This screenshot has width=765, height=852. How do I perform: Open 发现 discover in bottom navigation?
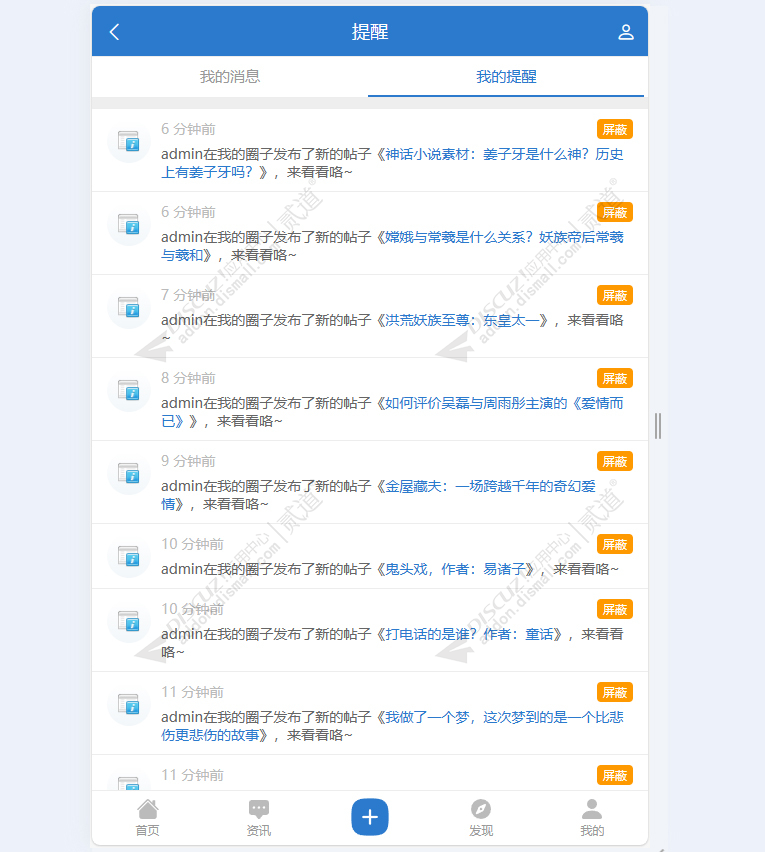pos(481,817)
